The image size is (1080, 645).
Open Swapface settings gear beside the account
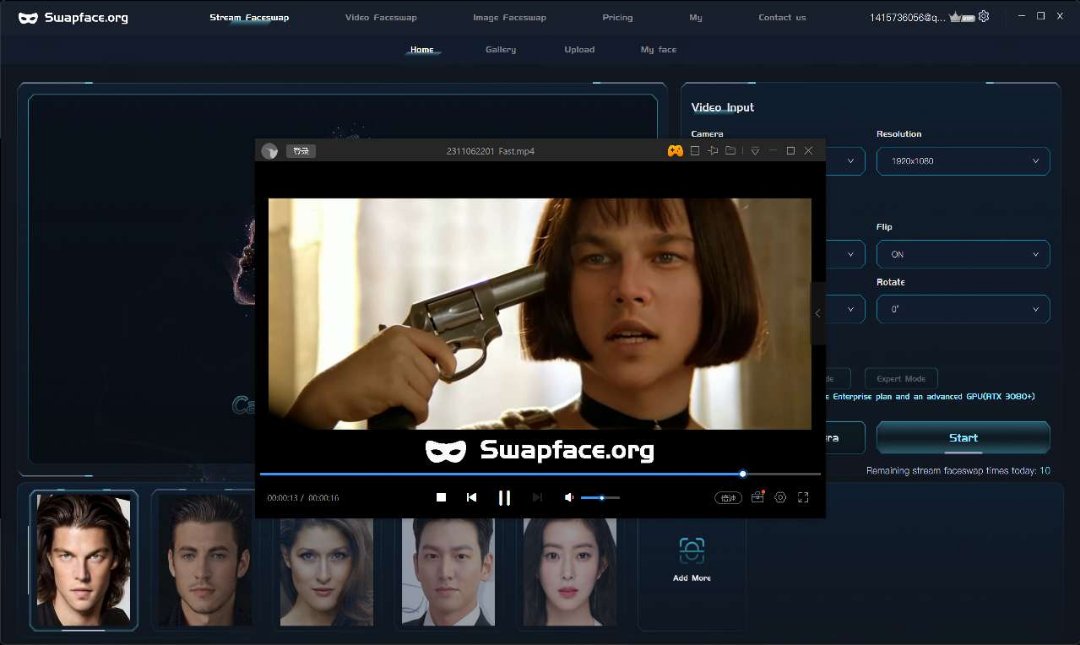pos(984,17)
